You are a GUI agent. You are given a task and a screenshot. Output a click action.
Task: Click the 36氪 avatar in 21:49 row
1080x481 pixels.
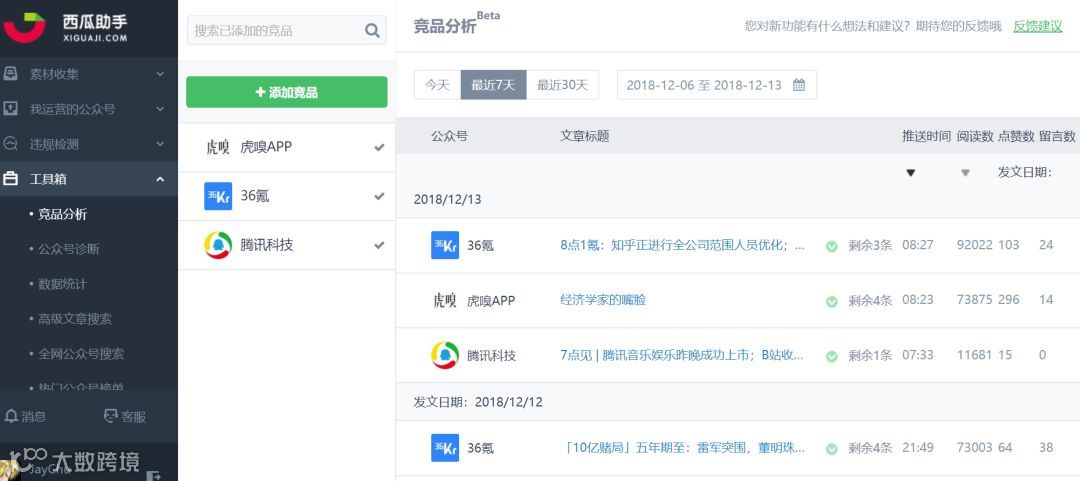(445, 449)
